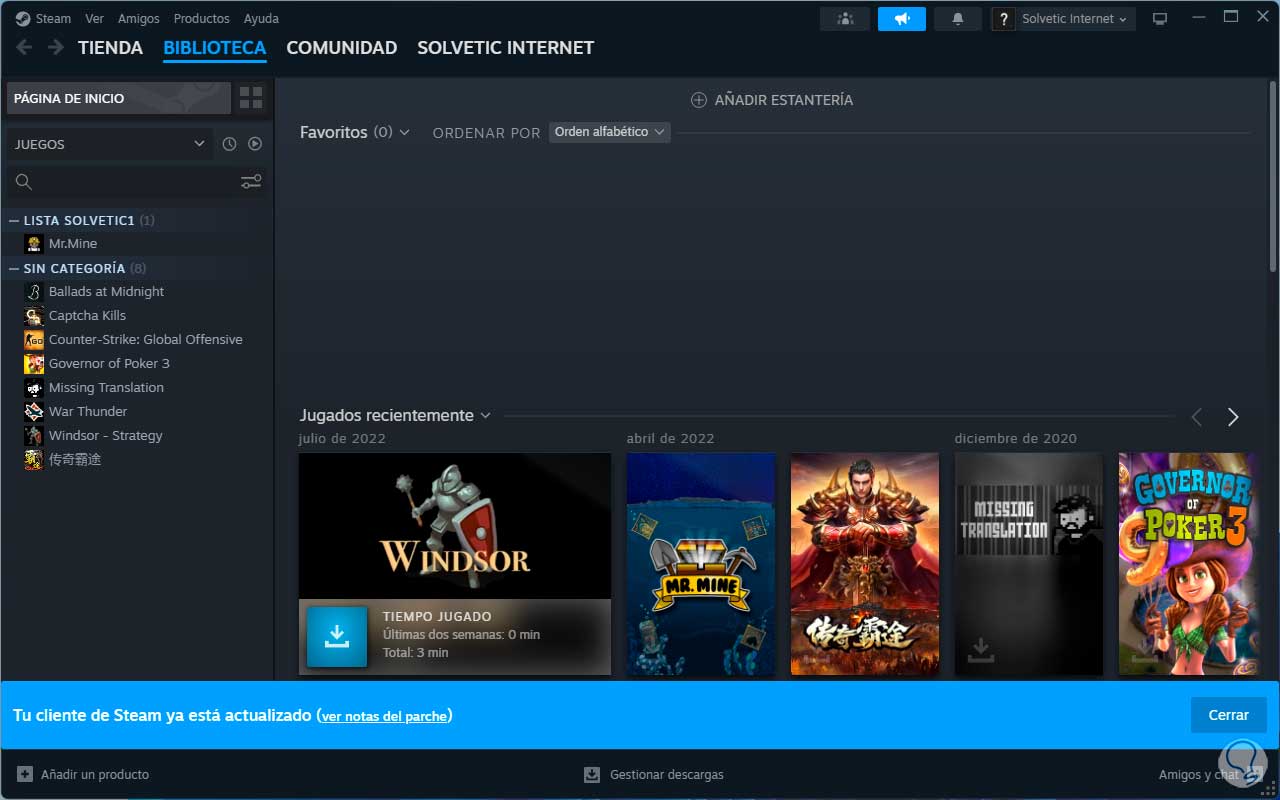
Task: Click the Steam logo icon in the menu bar
Action: [x=22, y=18]
